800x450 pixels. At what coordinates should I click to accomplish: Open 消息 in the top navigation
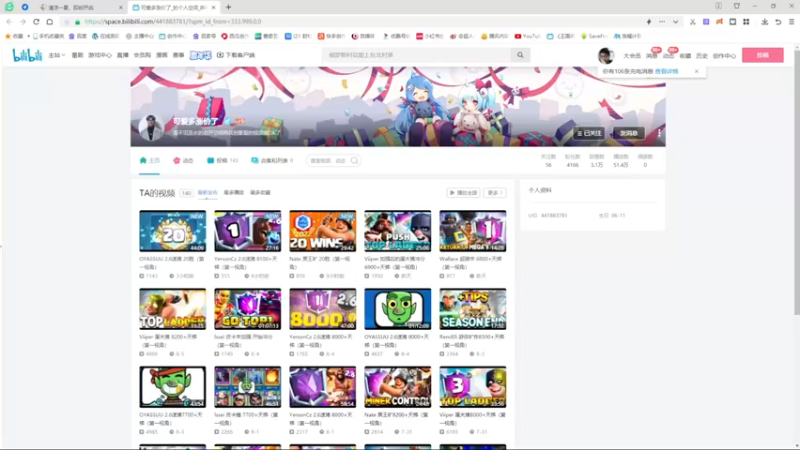[x=652, y=56]
